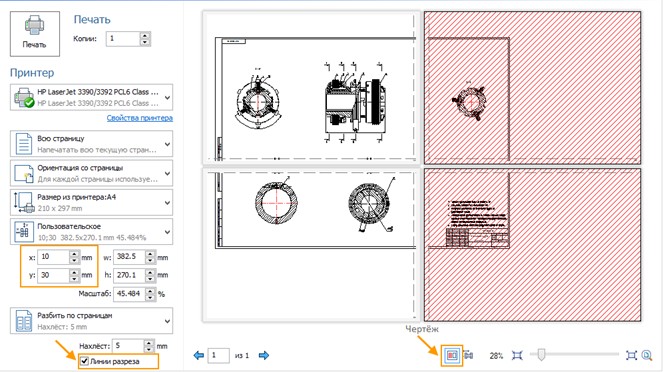Click the zoom-out fit icon left of slider
Viewport: 663px width, 372px height.
tap(517, 356)
